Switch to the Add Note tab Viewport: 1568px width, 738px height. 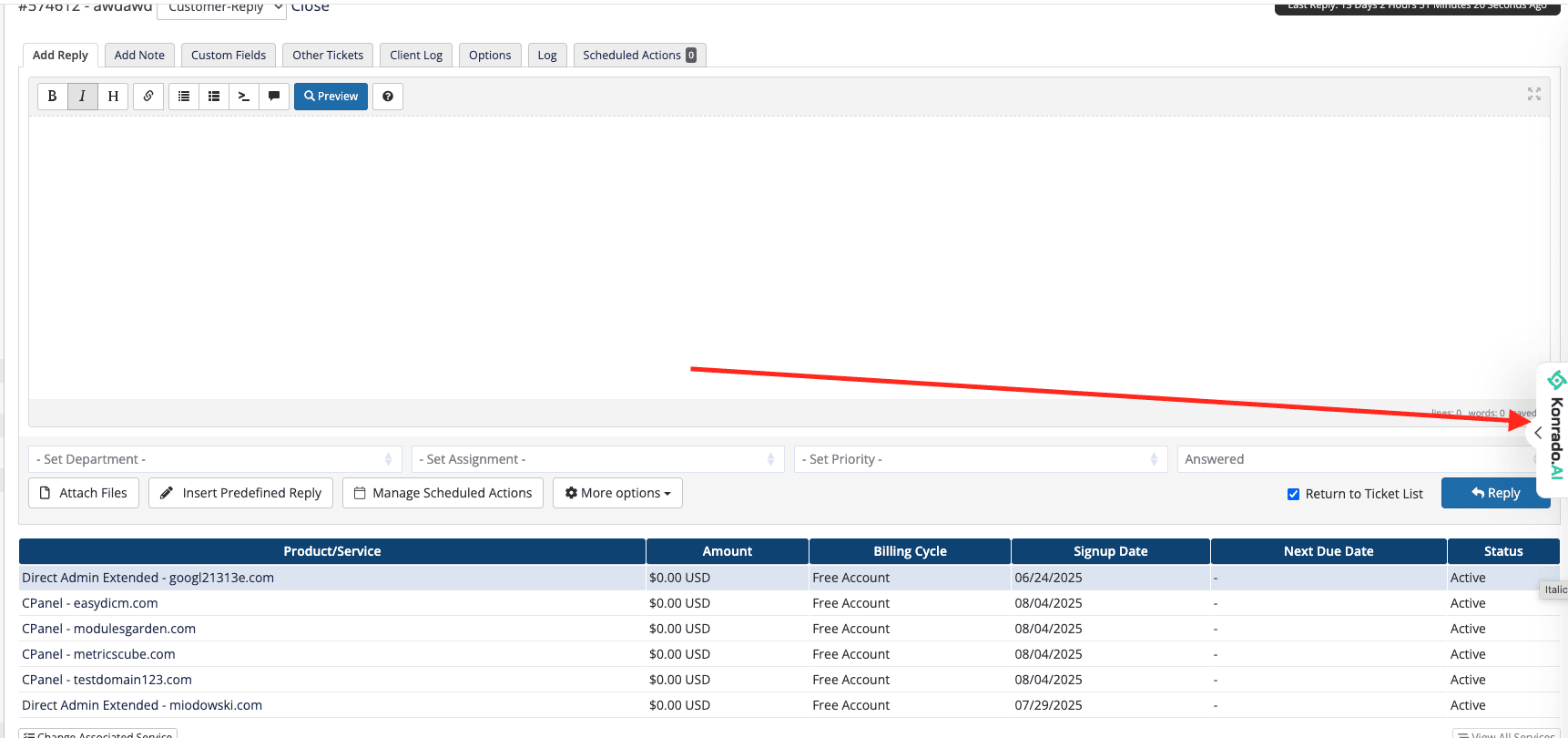(x=139, y=55)
